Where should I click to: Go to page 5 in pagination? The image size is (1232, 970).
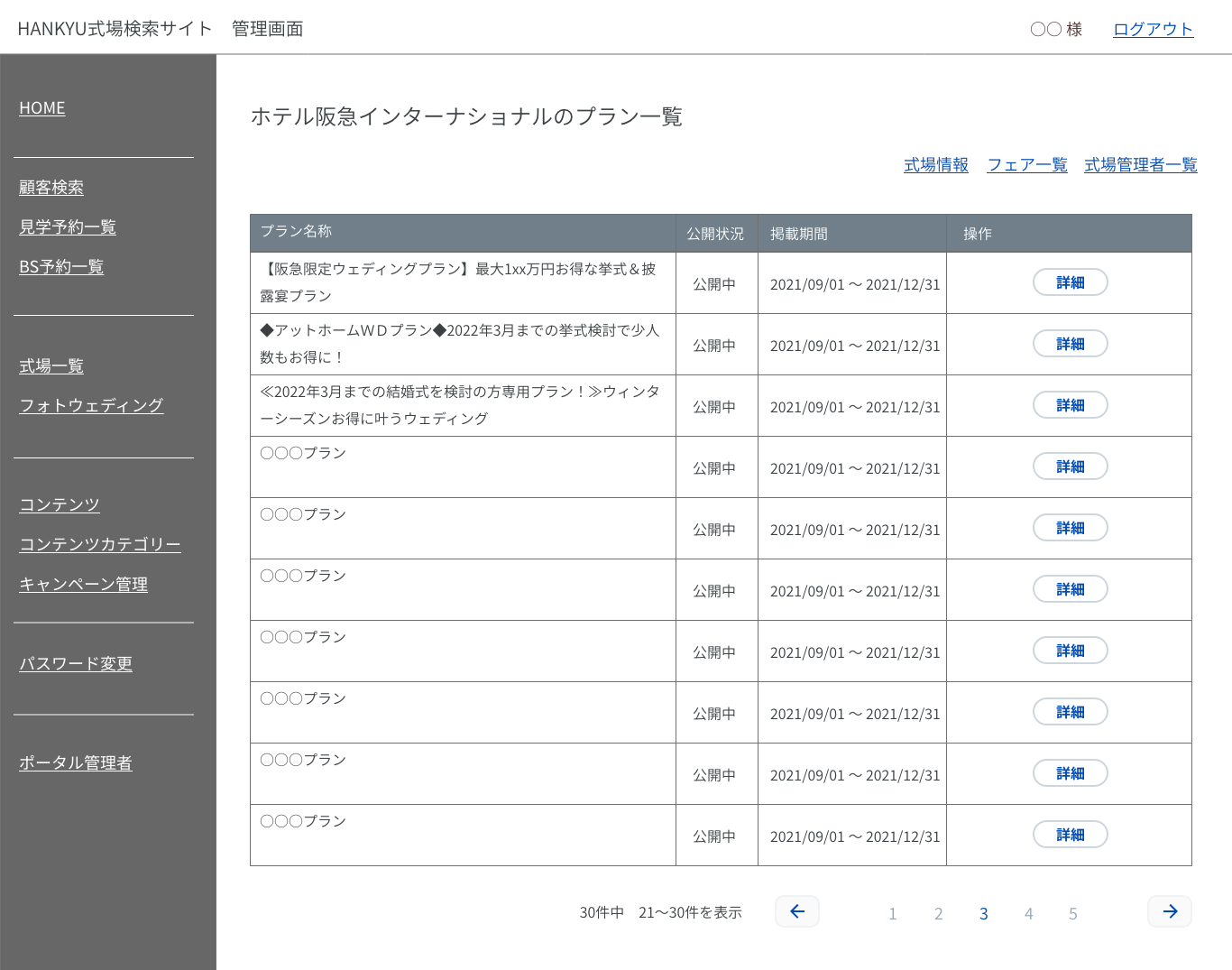coord(1073,914)
